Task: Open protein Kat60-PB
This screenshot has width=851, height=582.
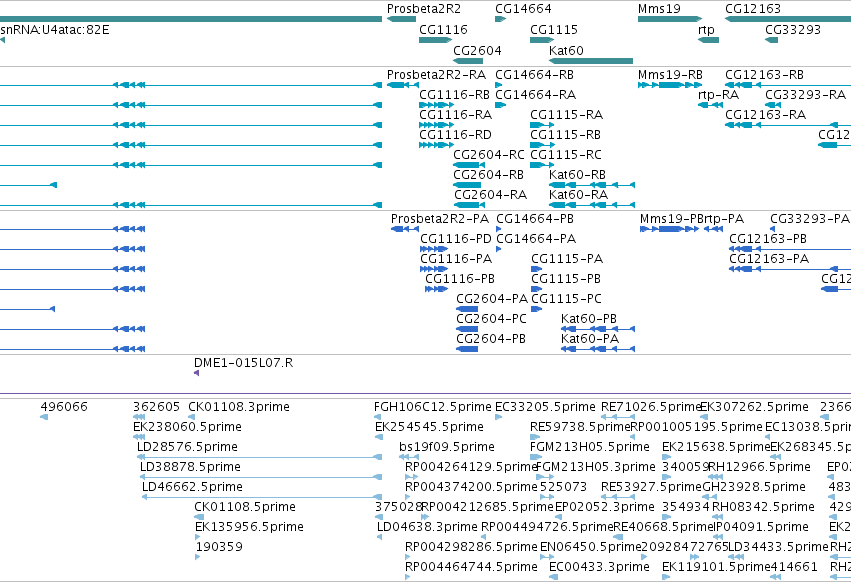Action: [588, 319]
